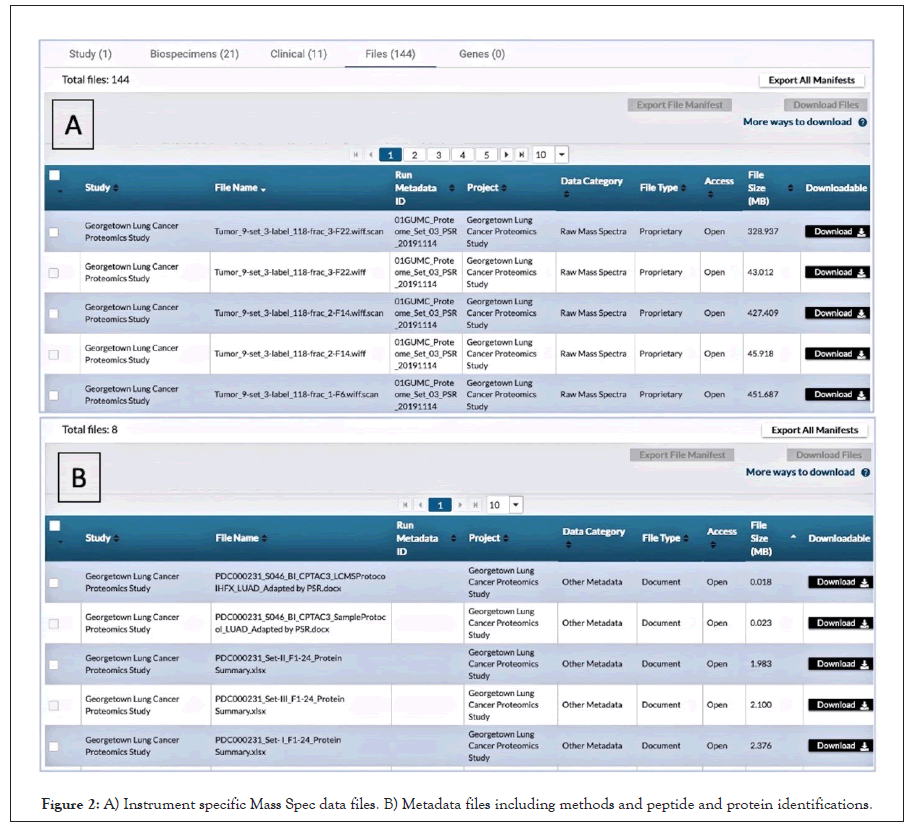Screen dimensions: 910x834
Task: Click Export All Manifests in panel A
Action: [811, 80]
